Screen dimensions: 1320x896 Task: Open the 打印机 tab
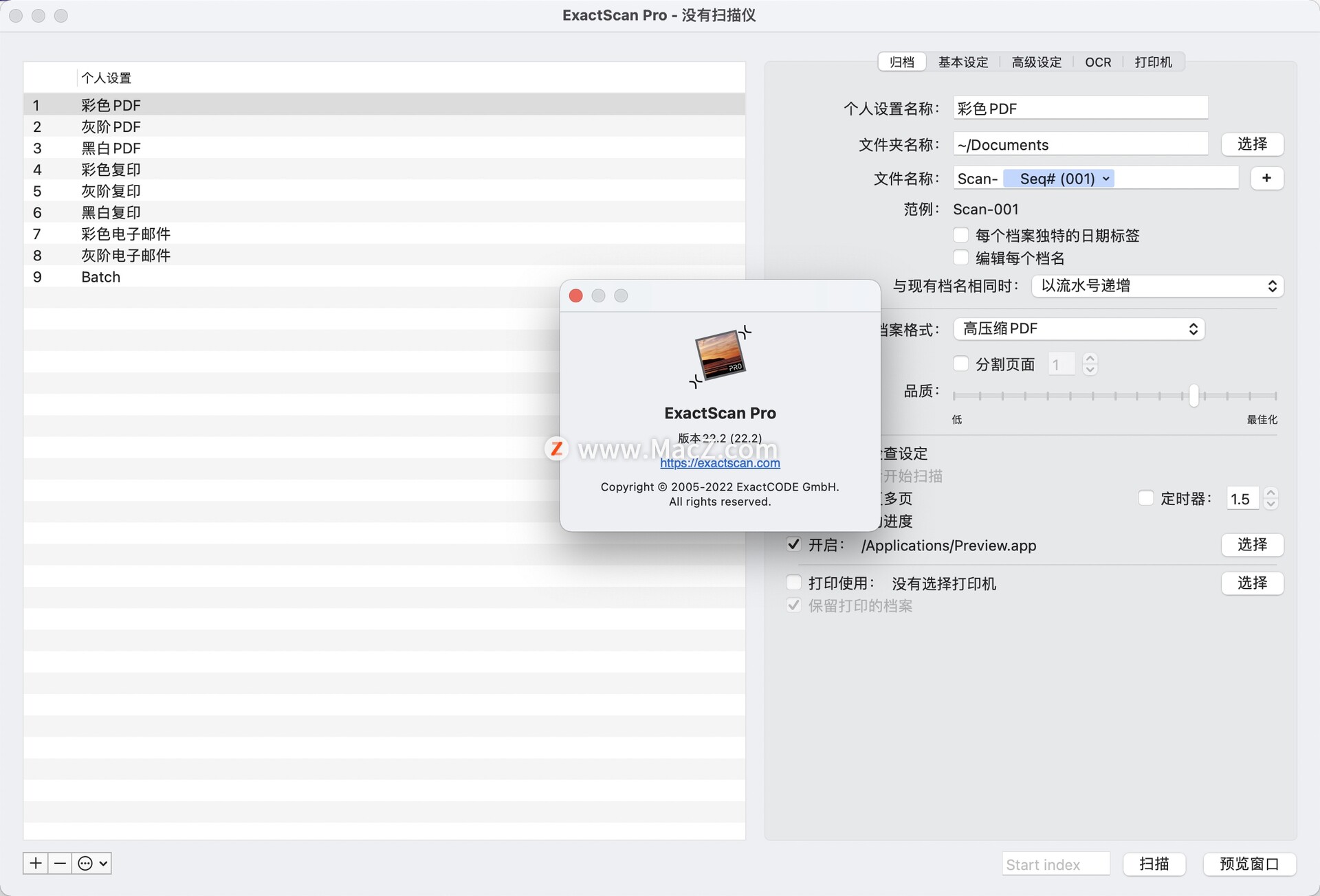click(x=1153, y=62)
